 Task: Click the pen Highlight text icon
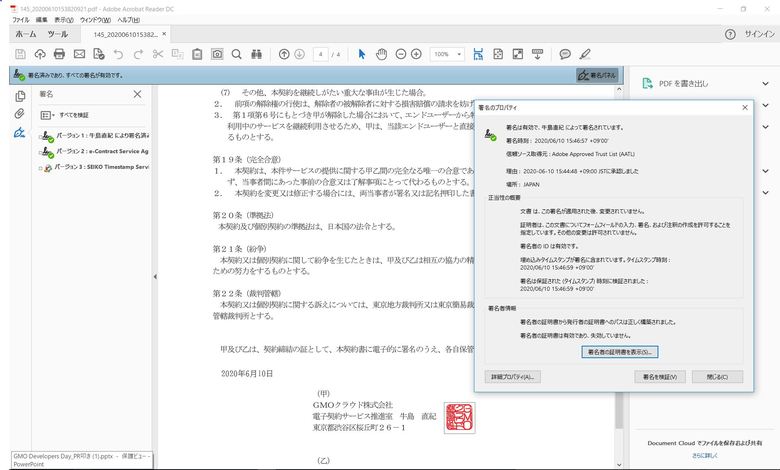(x=585, y=54)
